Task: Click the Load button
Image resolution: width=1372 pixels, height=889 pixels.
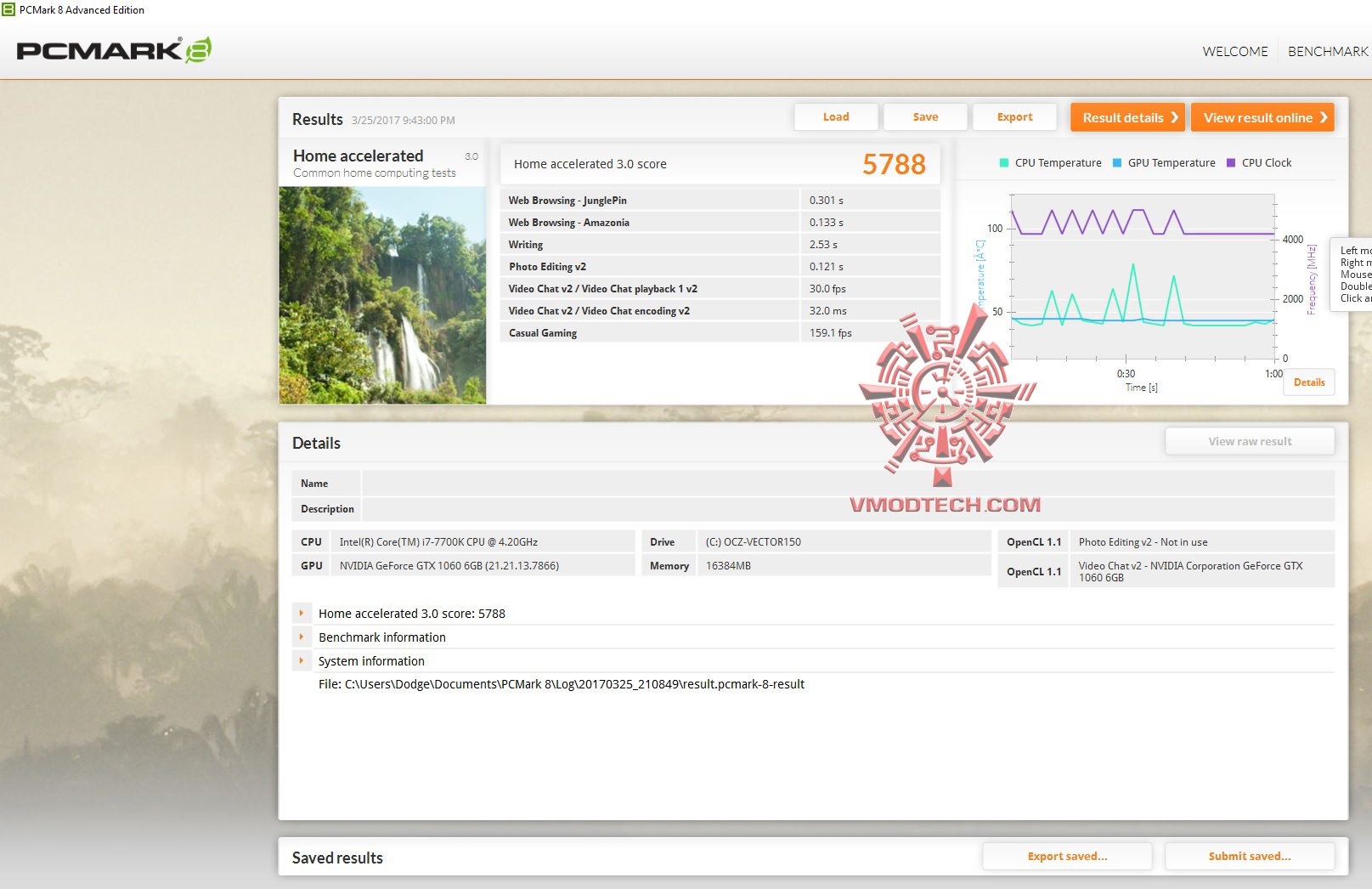Action: (x=836, y=117)
